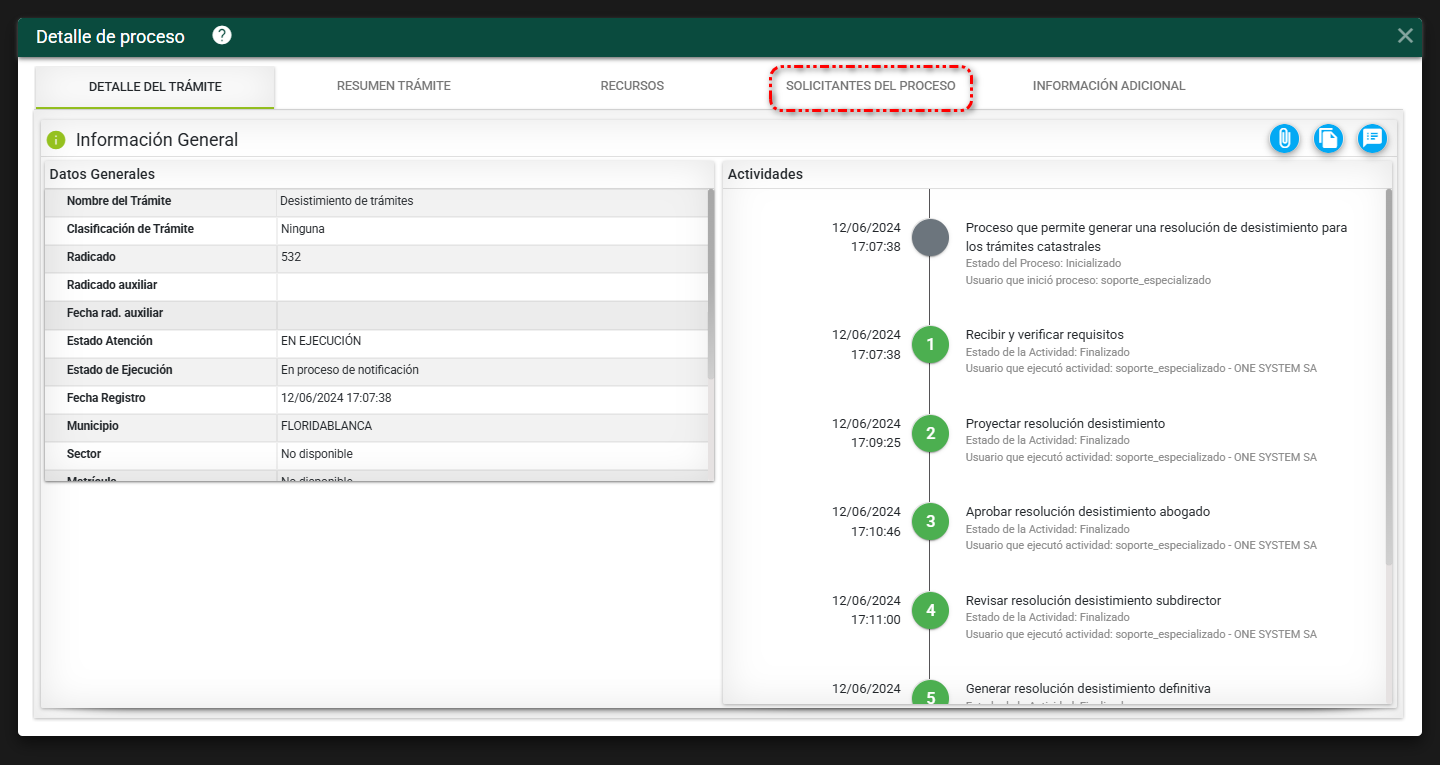Select step 5 circle Generar resolución definitiva
Viewport: 1440px width, 765px height.
point(930,695)
